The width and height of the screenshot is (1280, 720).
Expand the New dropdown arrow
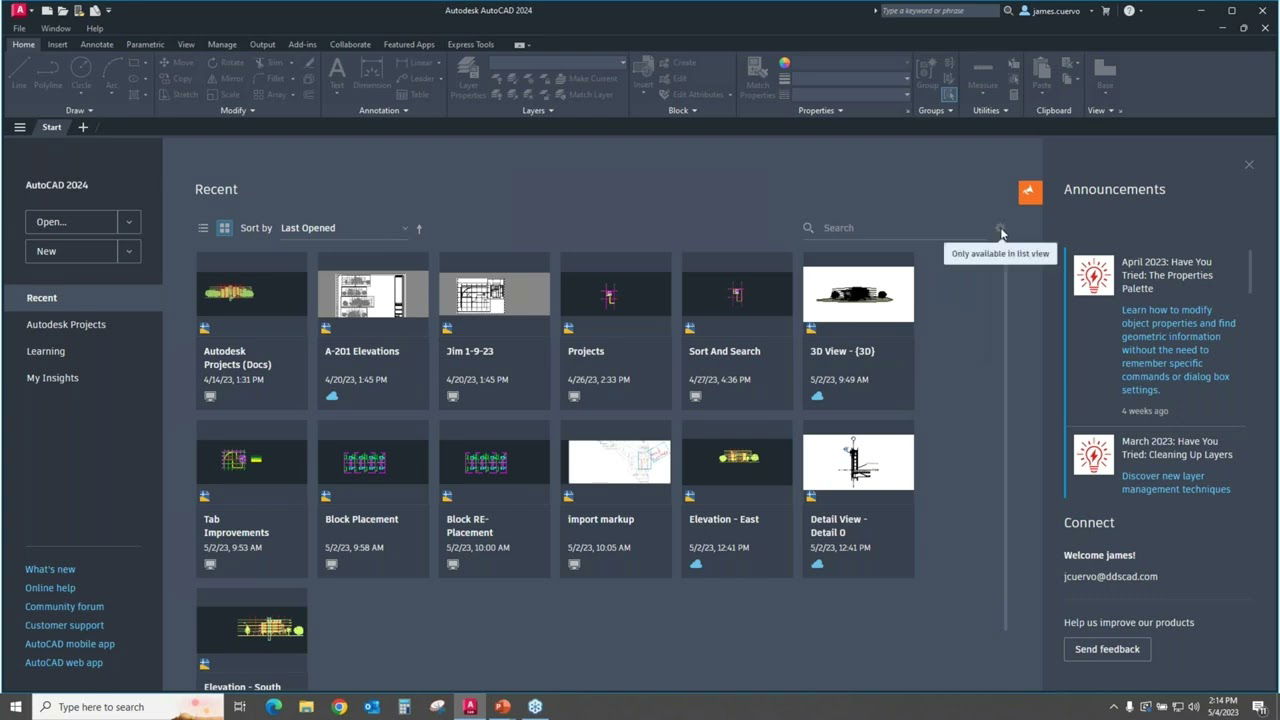coord(129,251)
